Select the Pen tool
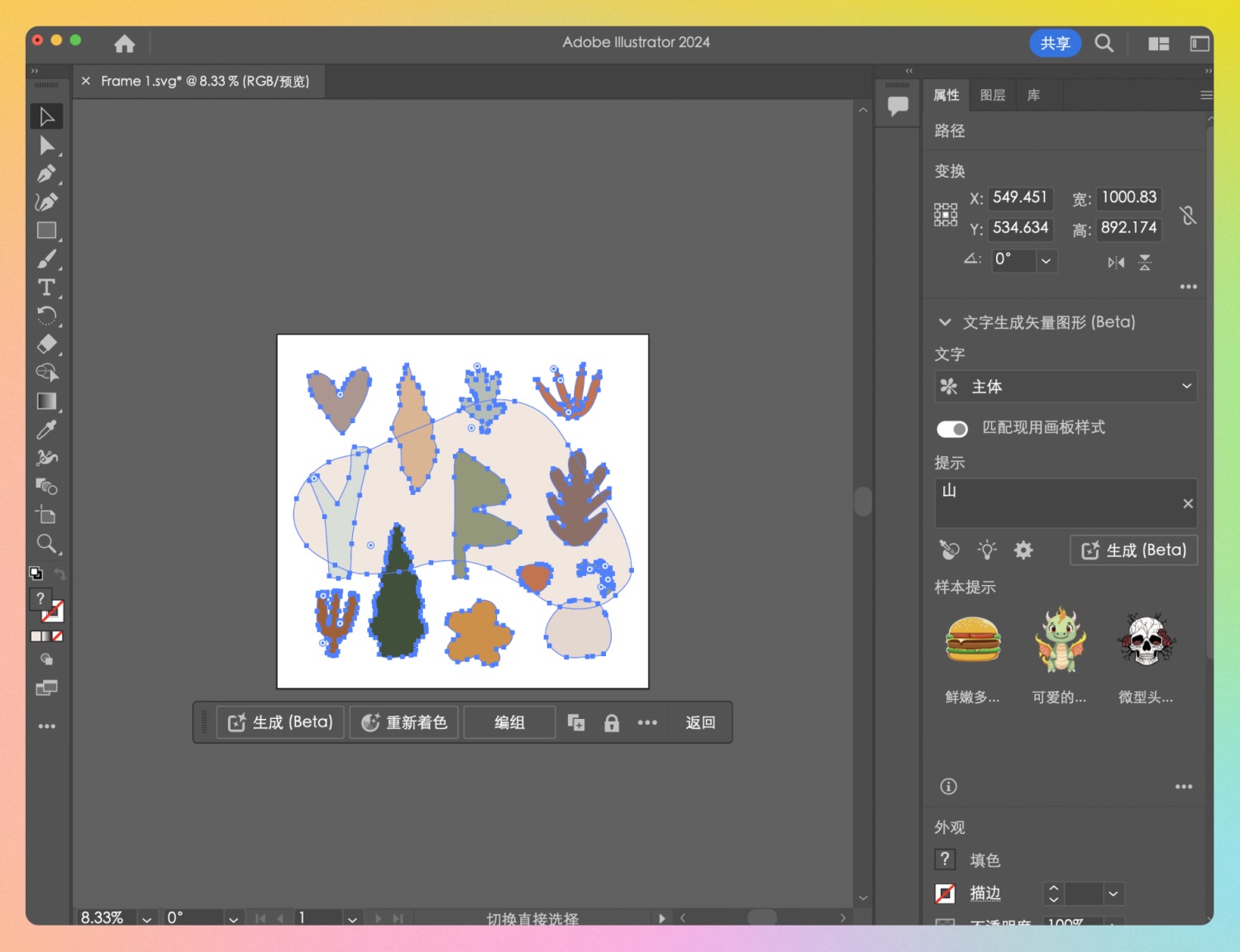The width and height of the screenshot is (1240, 952). [47, 174]
